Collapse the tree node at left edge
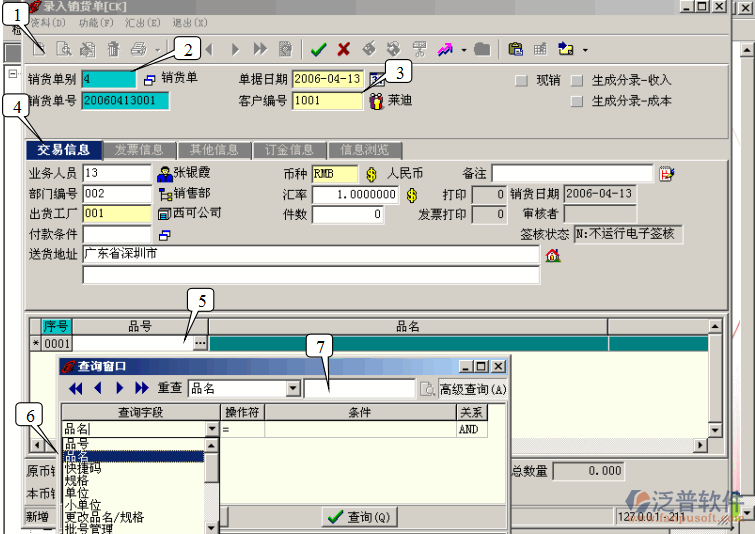 point(13,73)
